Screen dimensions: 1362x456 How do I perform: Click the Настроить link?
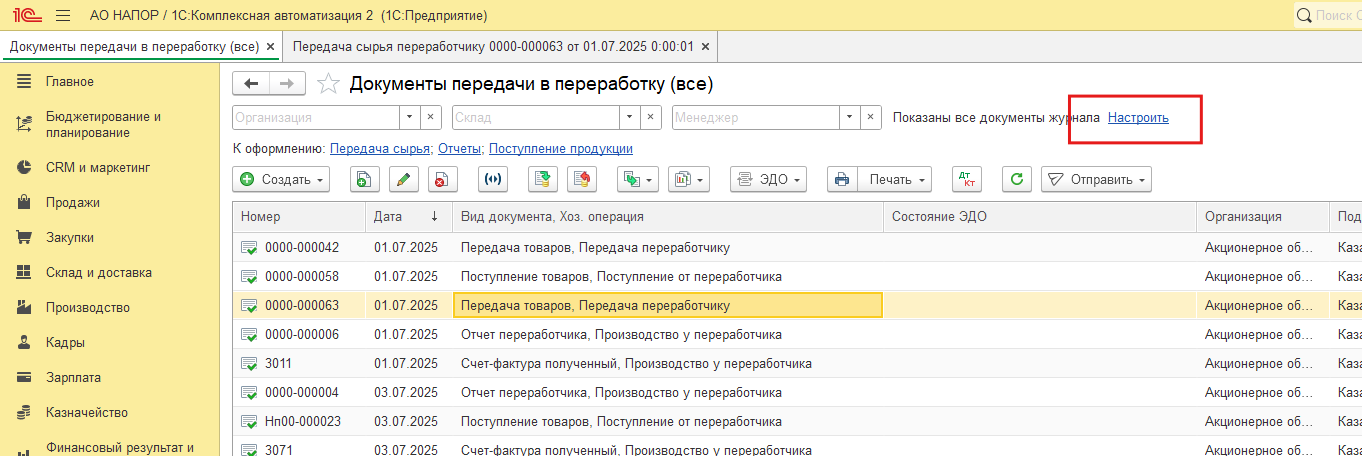pyautogui.click(x=1138, y=117)
